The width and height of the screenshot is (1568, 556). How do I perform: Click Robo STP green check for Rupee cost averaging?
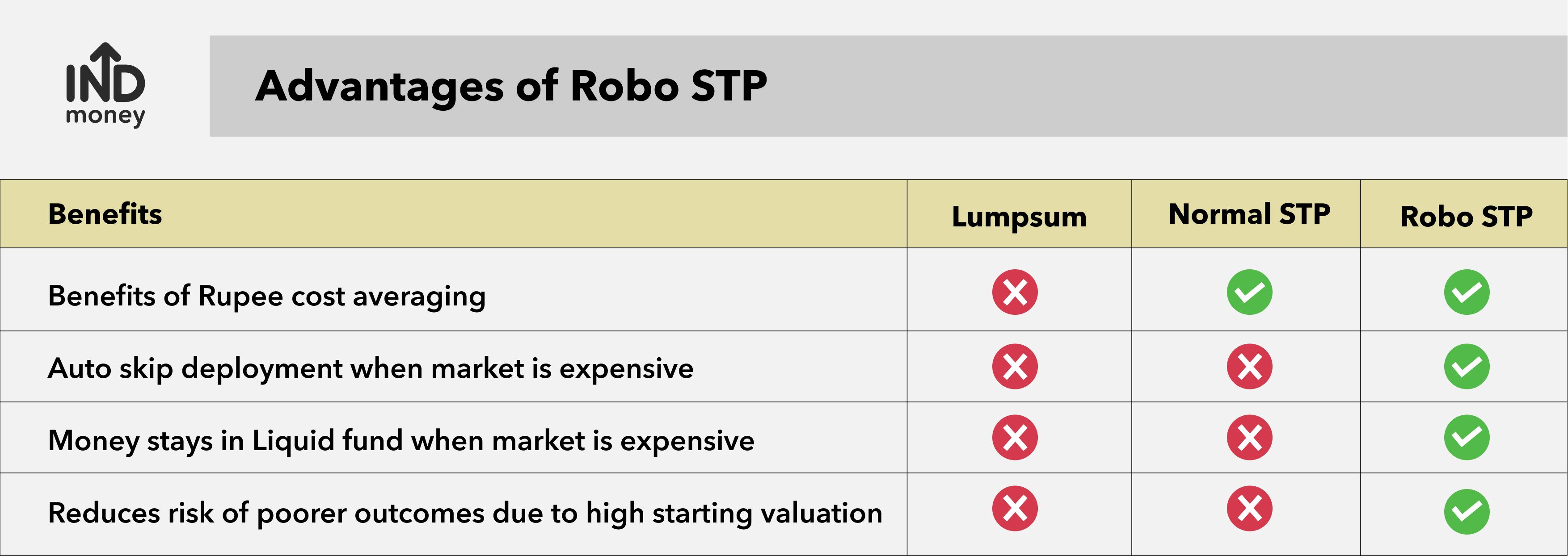click(1467, 292)
